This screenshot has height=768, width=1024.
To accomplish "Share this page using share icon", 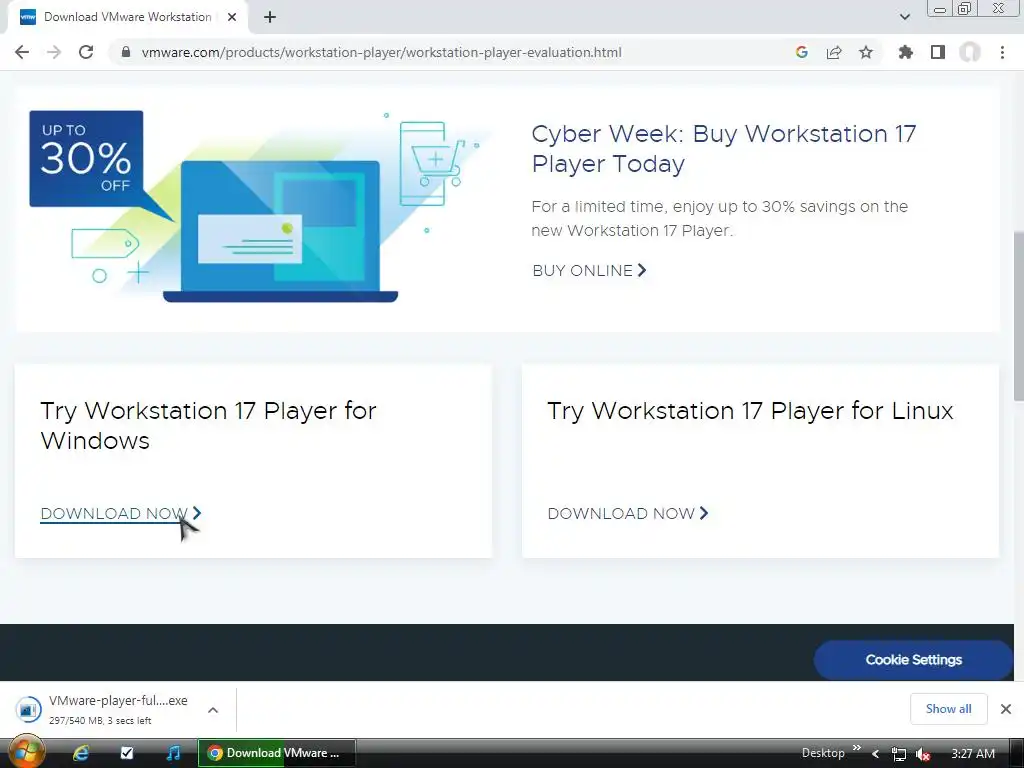I will [x=834, y=52].
